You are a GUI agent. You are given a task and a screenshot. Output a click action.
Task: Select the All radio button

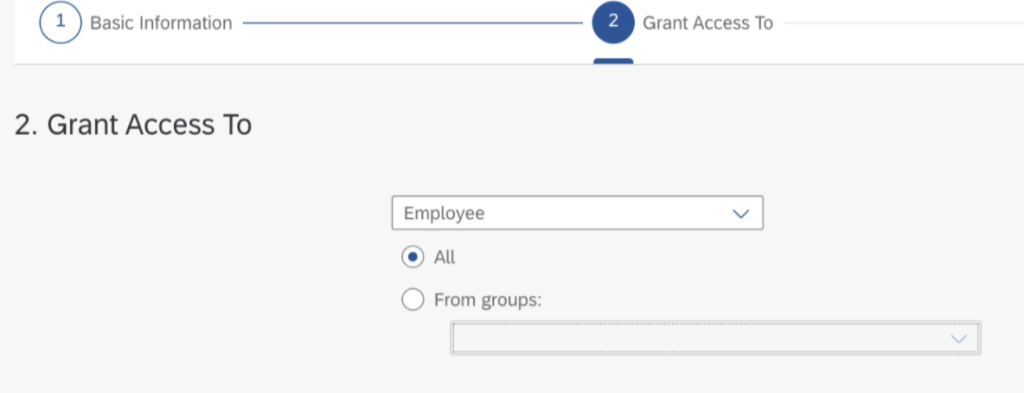tap(412, 257)
